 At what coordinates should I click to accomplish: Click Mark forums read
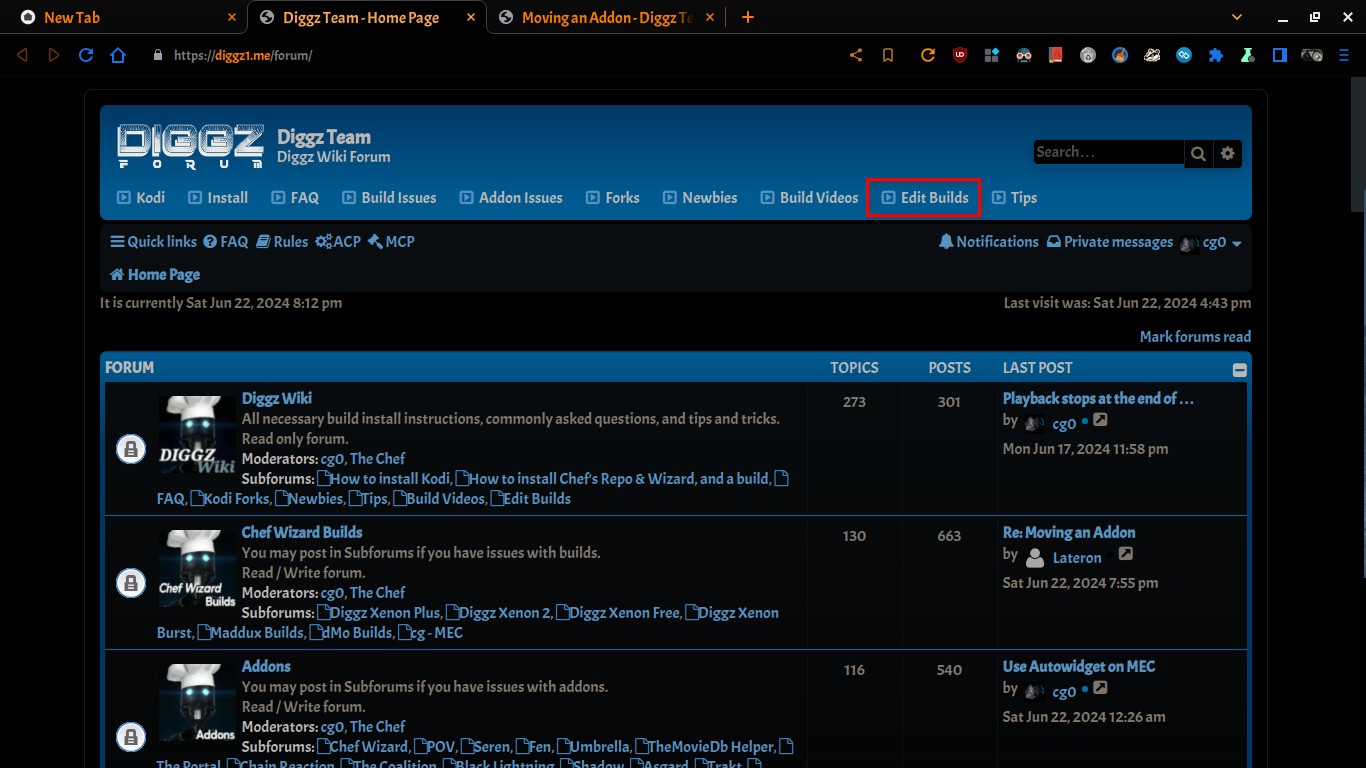(x=1195, y=337)
